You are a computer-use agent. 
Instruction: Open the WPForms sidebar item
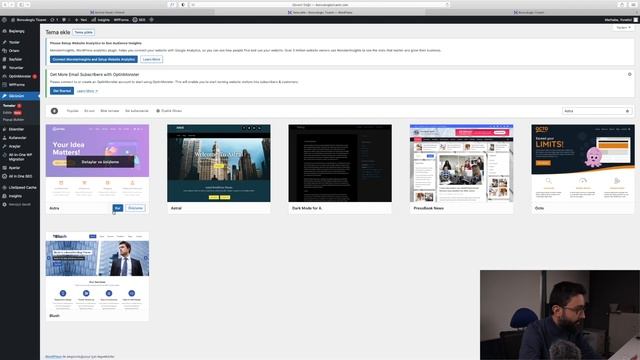(16, 85)
